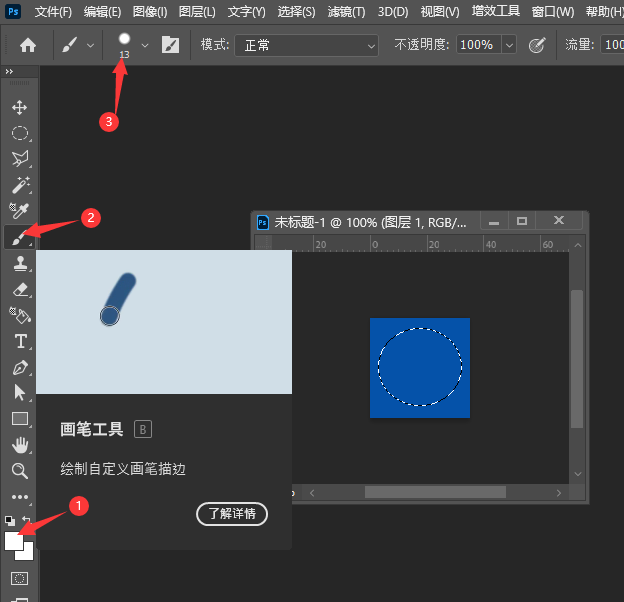Open the Edit Toolbar three-dots menu
This screenshot has height=602, width=624.
pos(20,497)
